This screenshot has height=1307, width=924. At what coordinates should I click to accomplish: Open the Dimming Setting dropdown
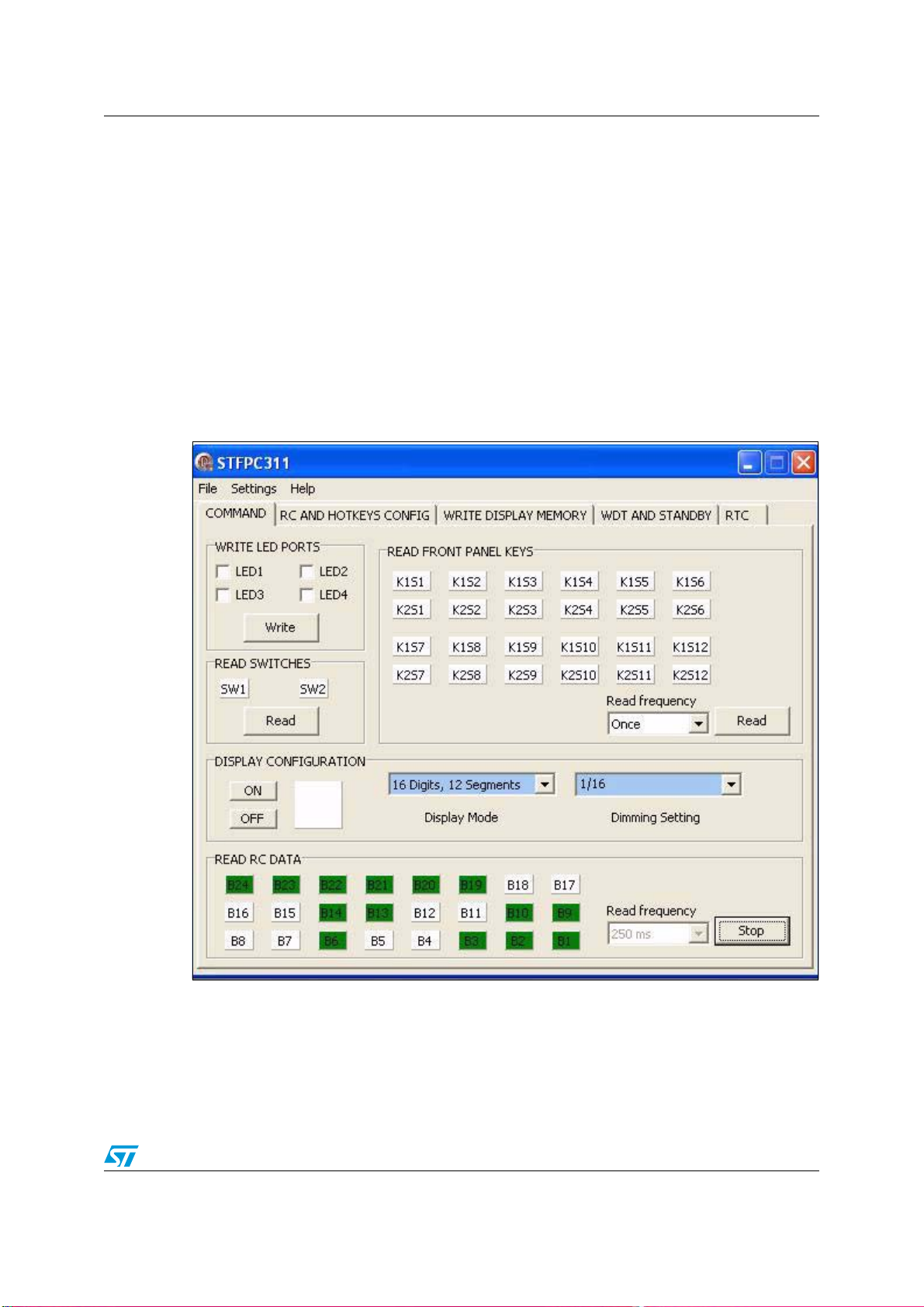(x=658, y=784)
